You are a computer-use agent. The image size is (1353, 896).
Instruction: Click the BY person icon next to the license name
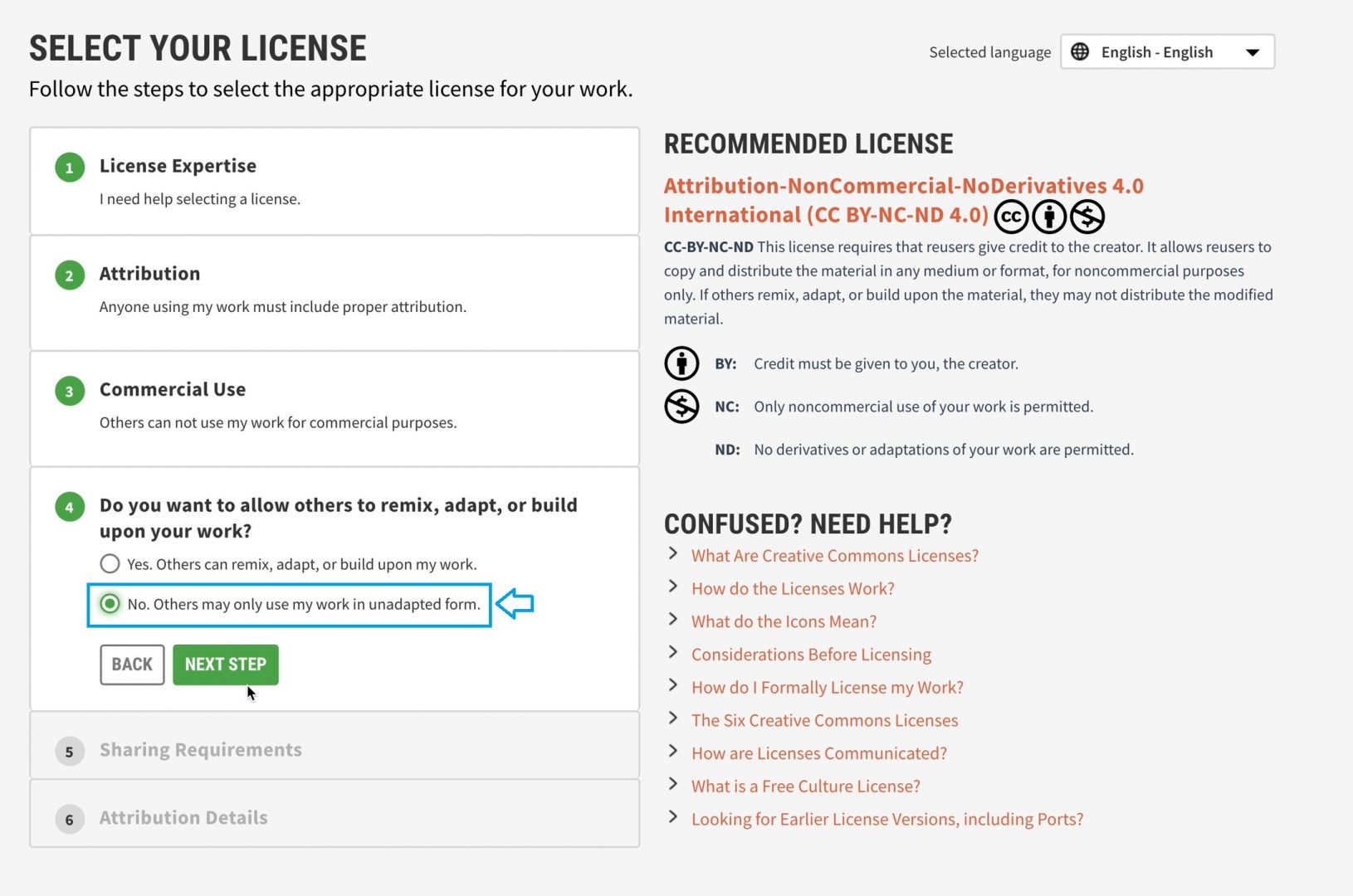pyautogui.click(x=1049, y=217)
